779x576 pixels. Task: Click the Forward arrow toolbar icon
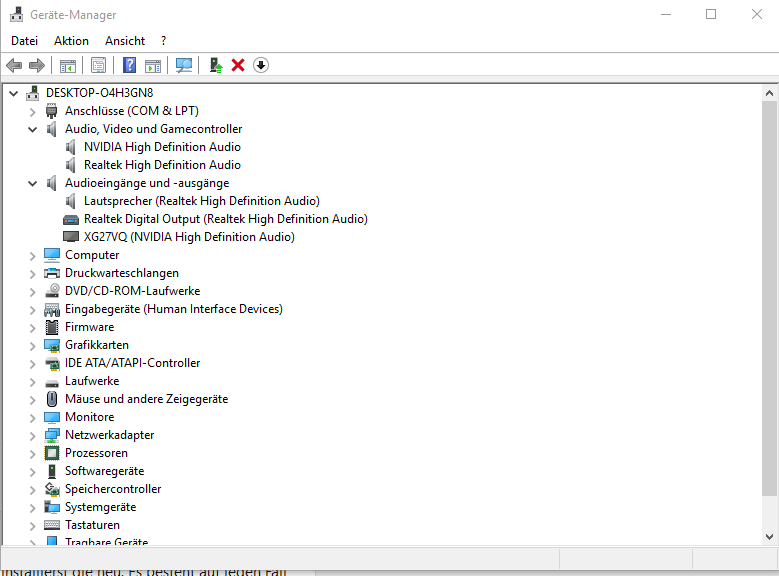(37, 65)
